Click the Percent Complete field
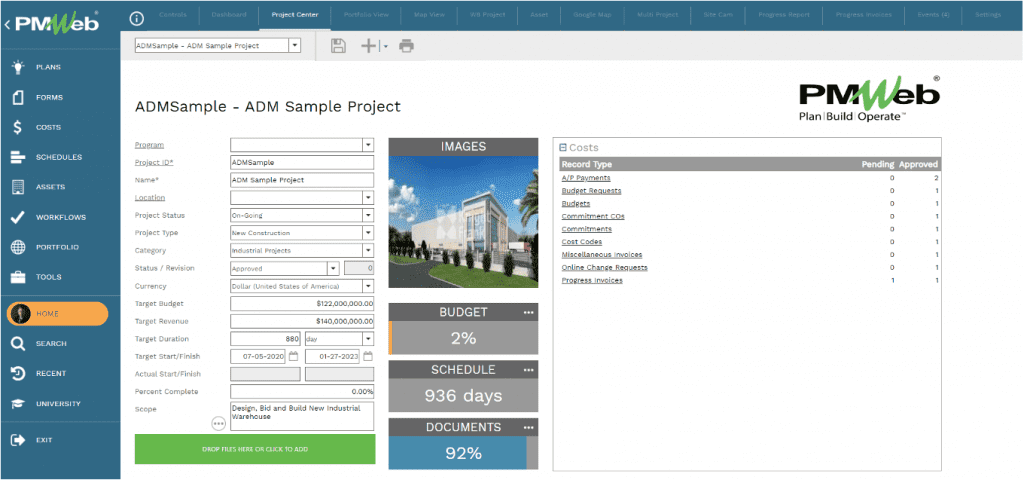This screenshot has height=480, width=1024. click(x=302, y=392)
